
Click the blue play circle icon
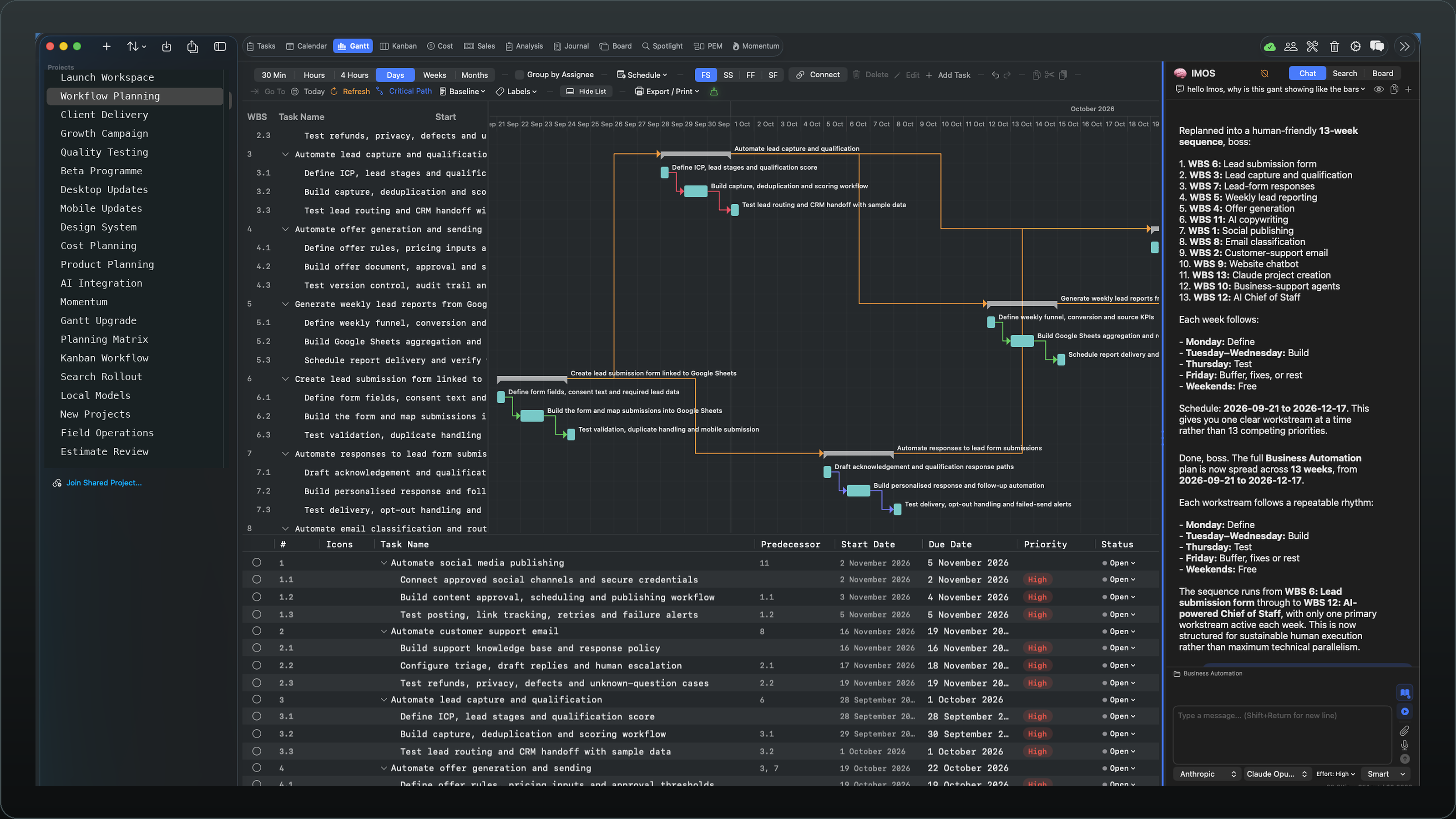tap(1405, 712)
